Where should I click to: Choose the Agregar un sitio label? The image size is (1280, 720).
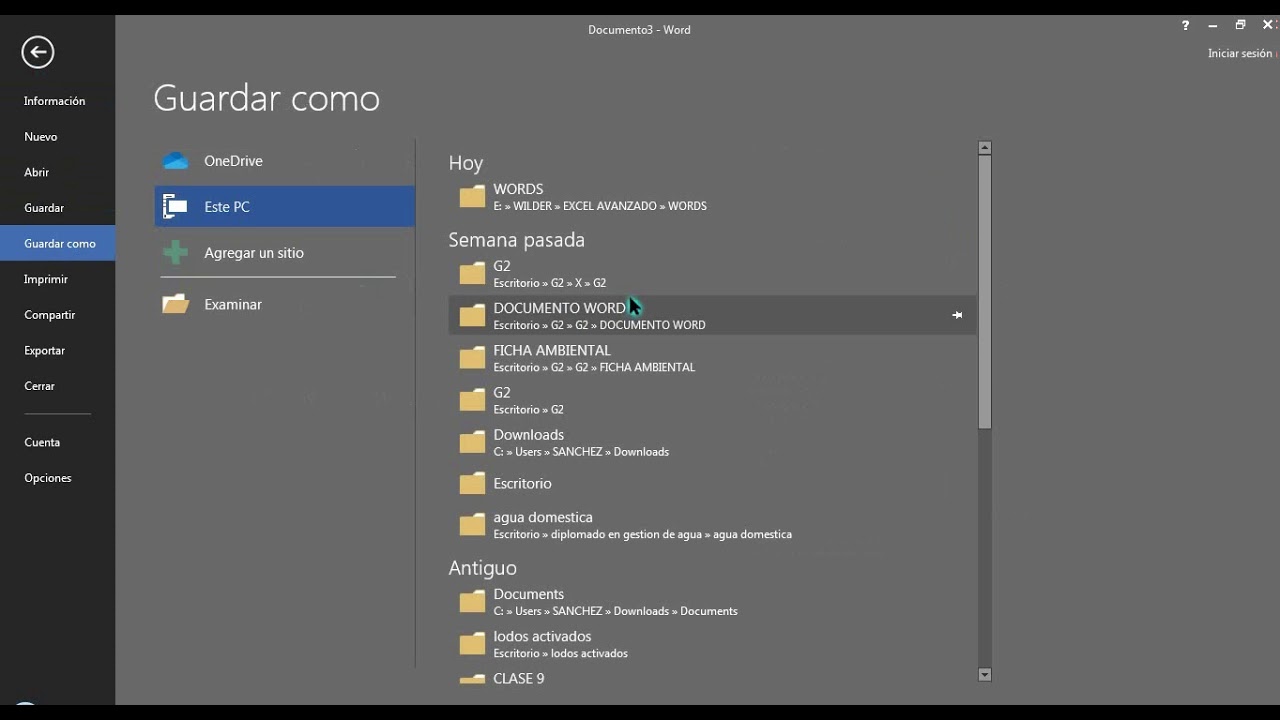tap(254, 253)
